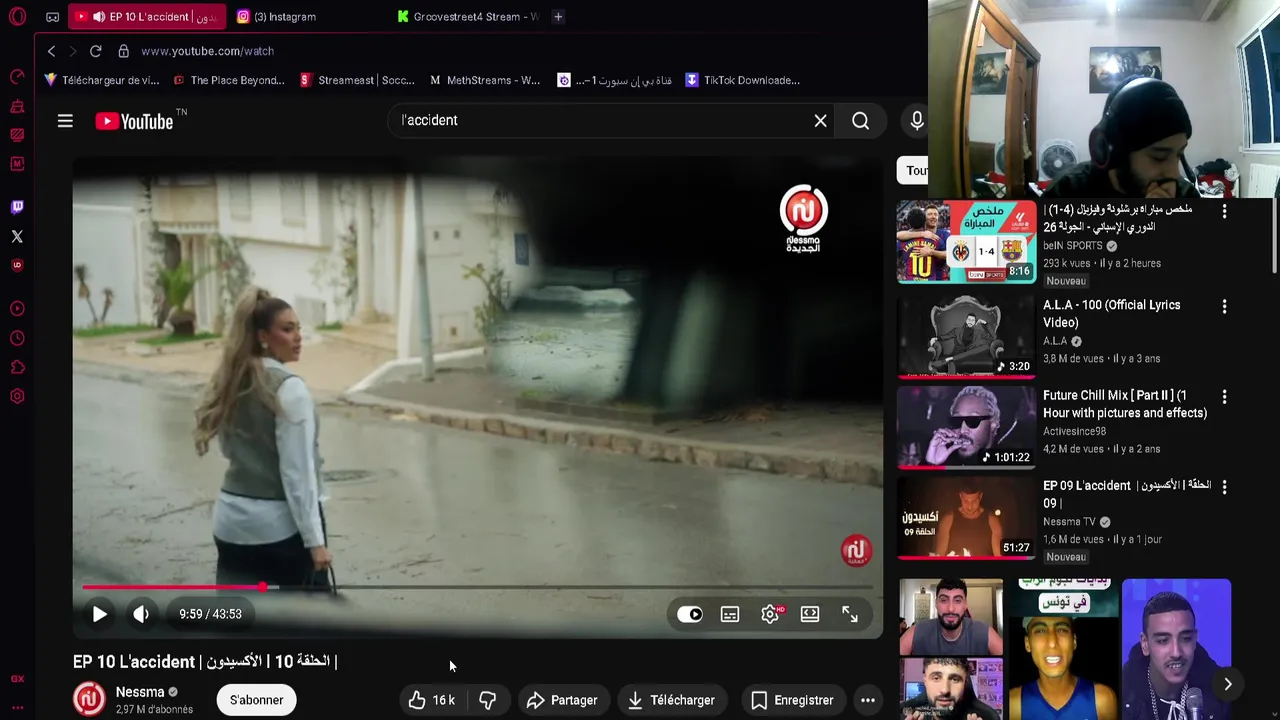
Task: Mute the video with speaker icon
Action: pyautogui.click(x=141, y=614)
